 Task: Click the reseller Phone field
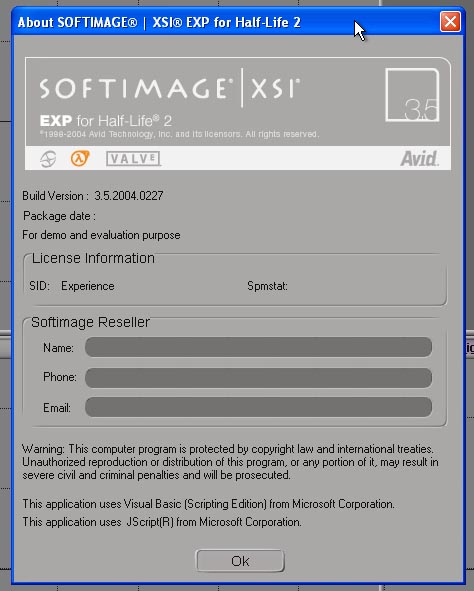click(x=258, y=378)
